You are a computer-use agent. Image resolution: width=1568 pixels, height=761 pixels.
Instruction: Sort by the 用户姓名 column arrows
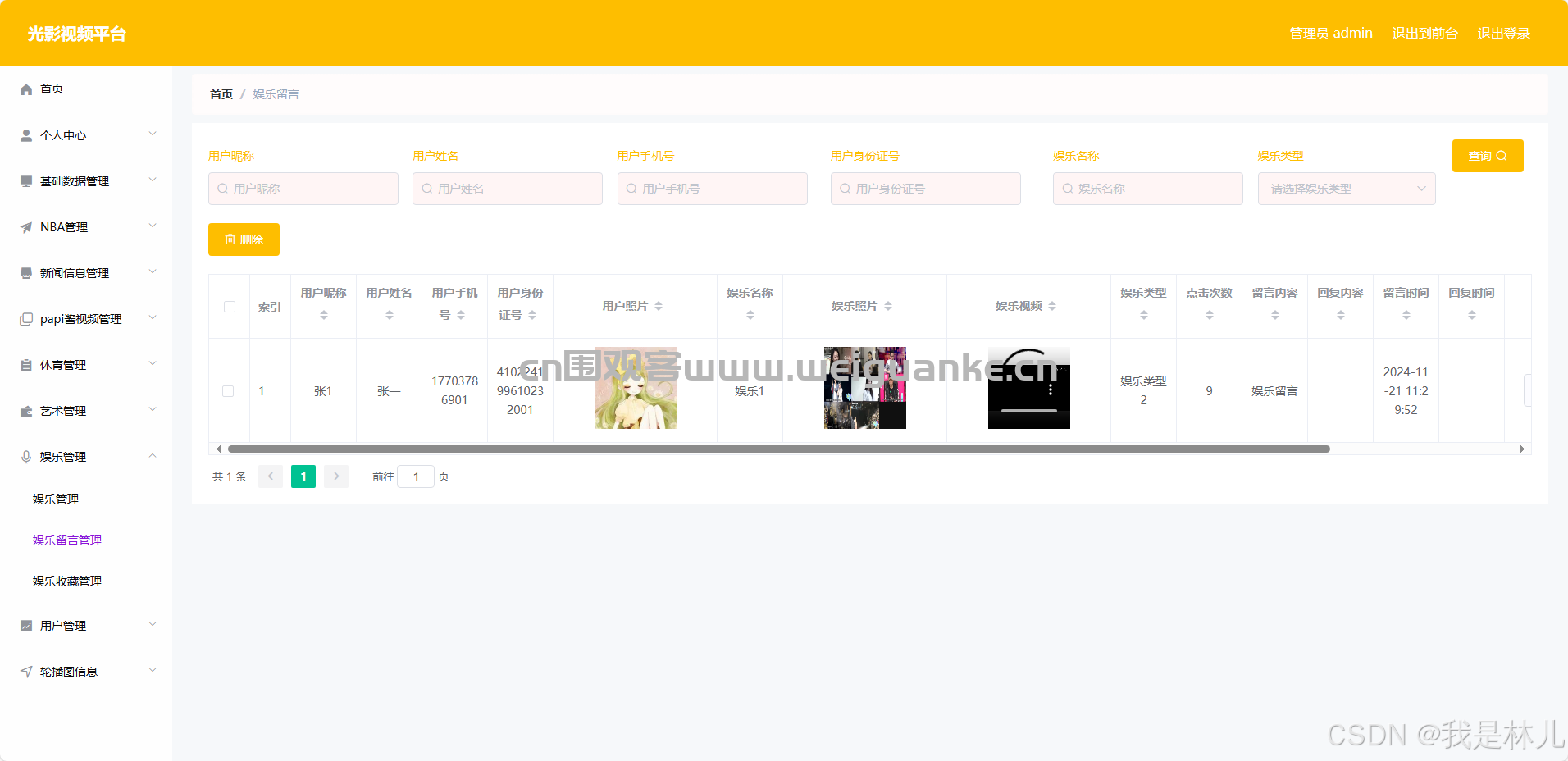[390, 315]
